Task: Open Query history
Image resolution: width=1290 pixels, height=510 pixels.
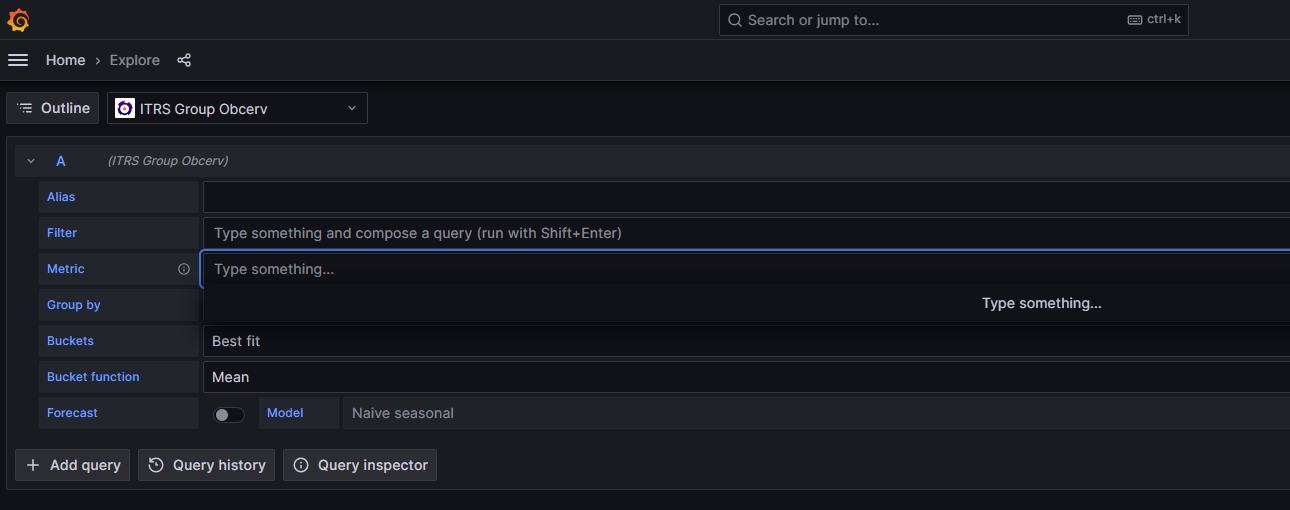Action: coord(207,465)
